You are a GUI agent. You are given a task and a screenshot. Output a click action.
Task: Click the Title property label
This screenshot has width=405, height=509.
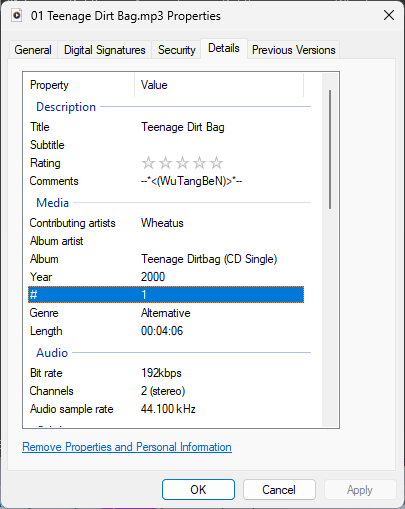coord(40,127)
